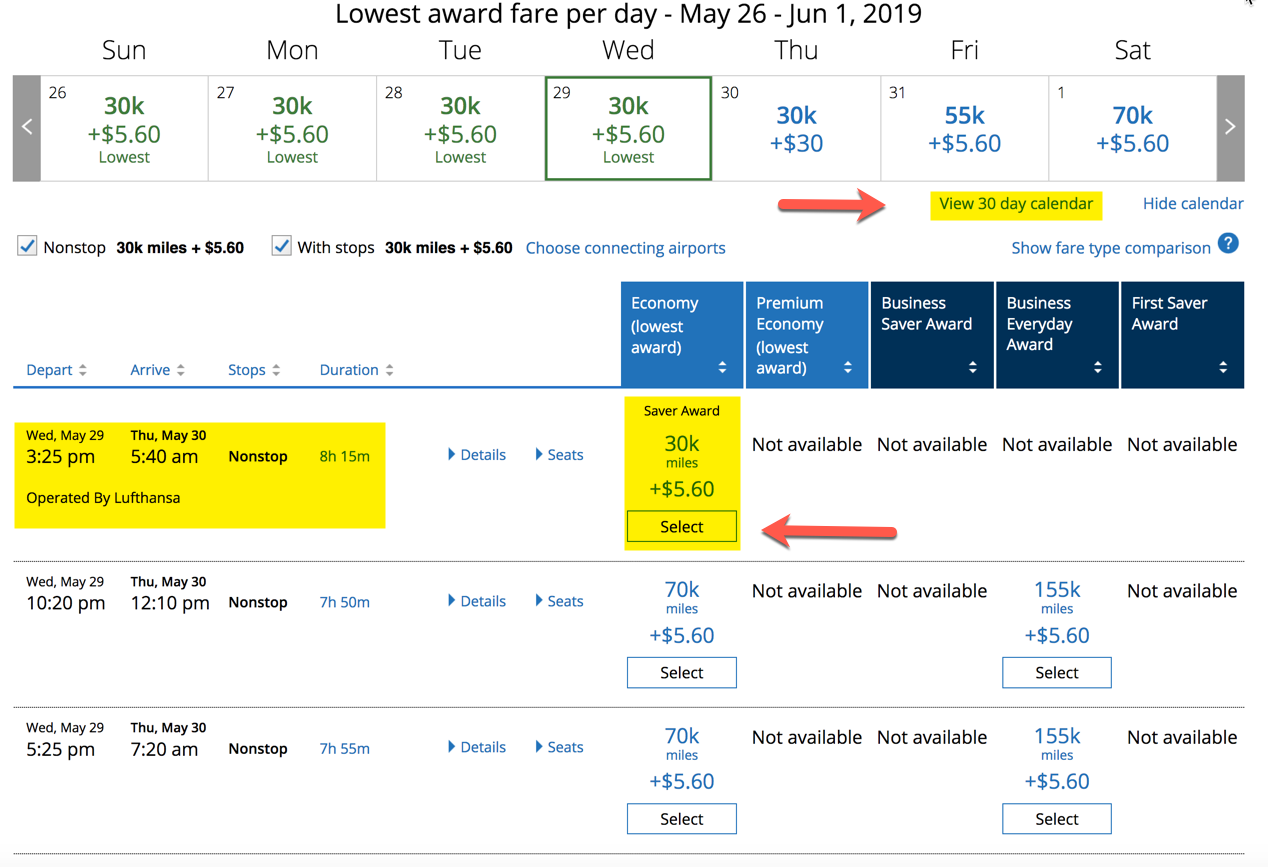Viewport: 1268px width, 867px height.
Task: Uncheck the With stops filter checkbox
Action: 281,245
